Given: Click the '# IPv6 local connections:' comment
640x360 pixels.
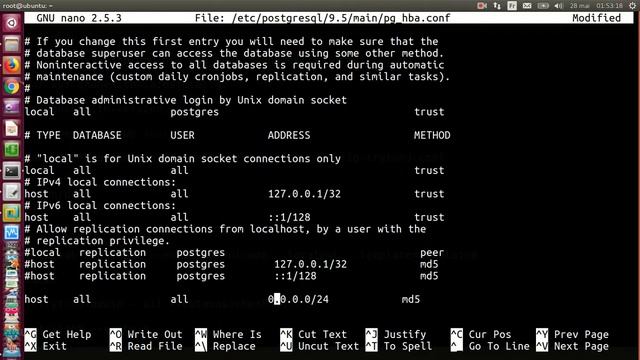Looking at the screenshot, I should point(100,205).
